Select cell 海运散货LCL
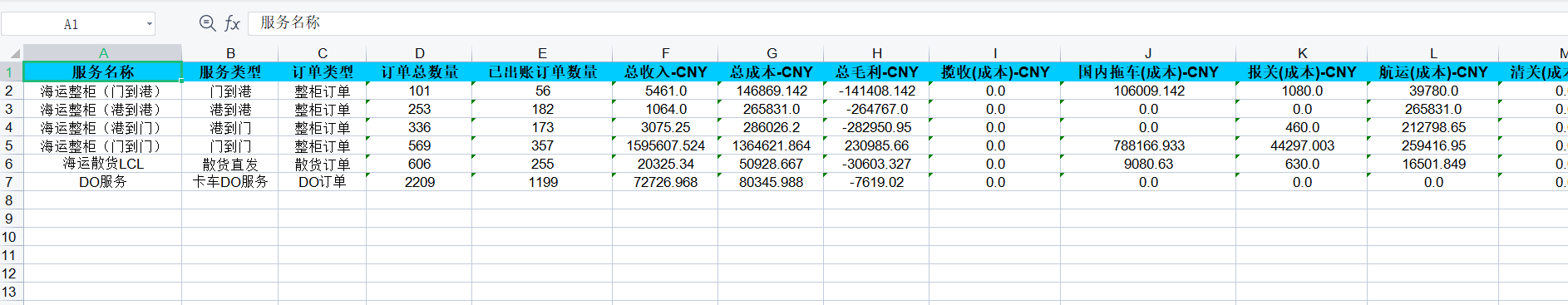Image resolution: width=1568 pixels, height=305 pixels. click(x=103, y=164)
